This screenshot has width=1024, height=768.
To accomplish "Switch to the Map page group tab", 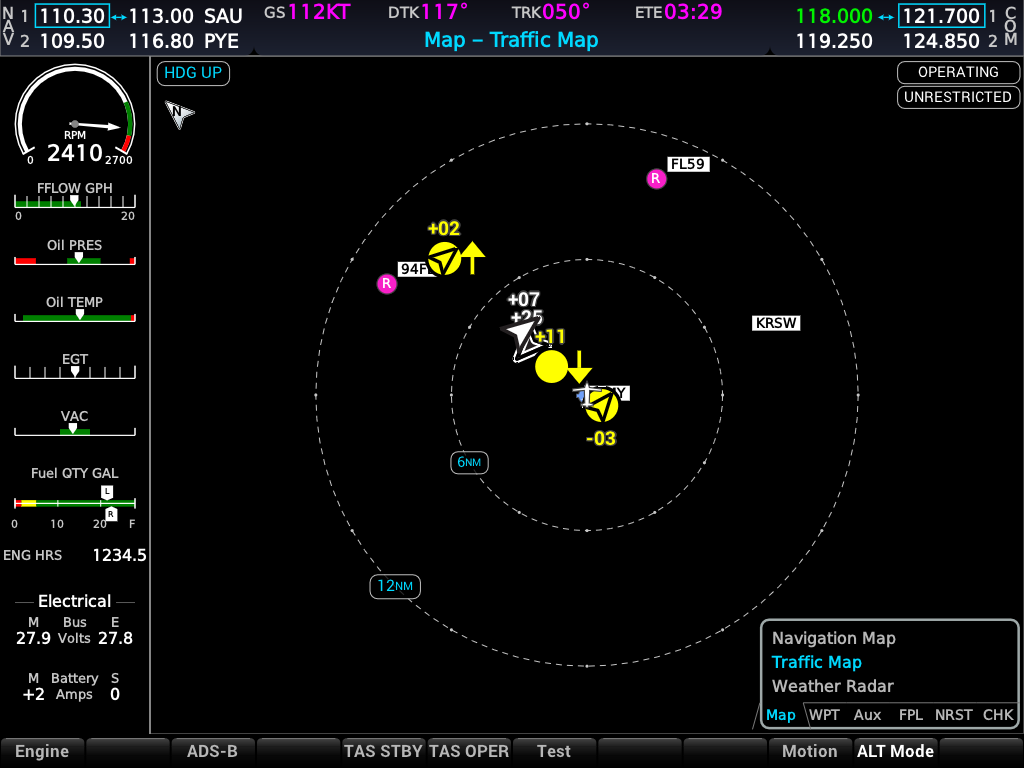I will pos(780,715).
